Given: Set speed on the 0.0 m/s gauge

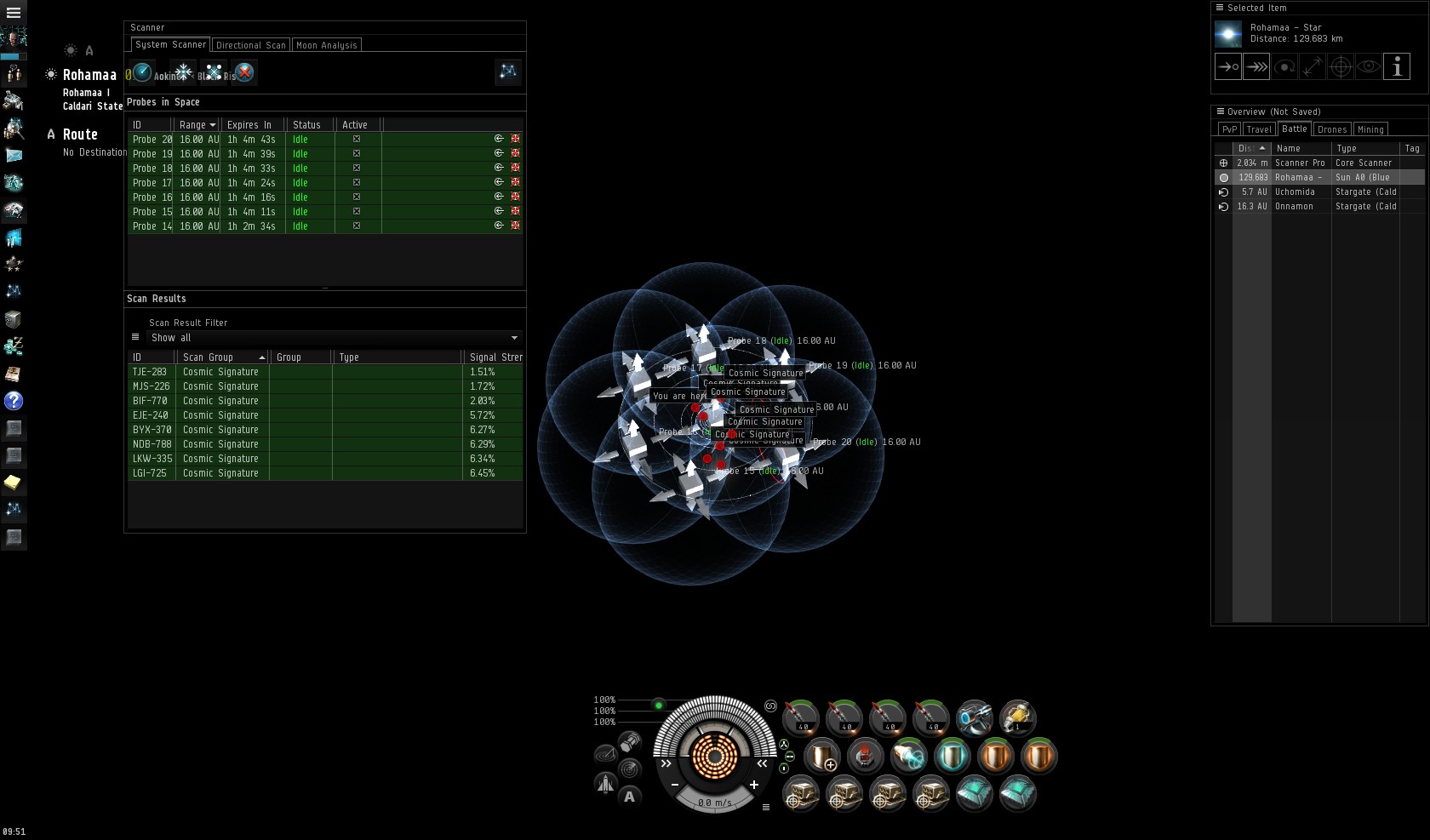Looking at the screenshot, I should (715, 803).
